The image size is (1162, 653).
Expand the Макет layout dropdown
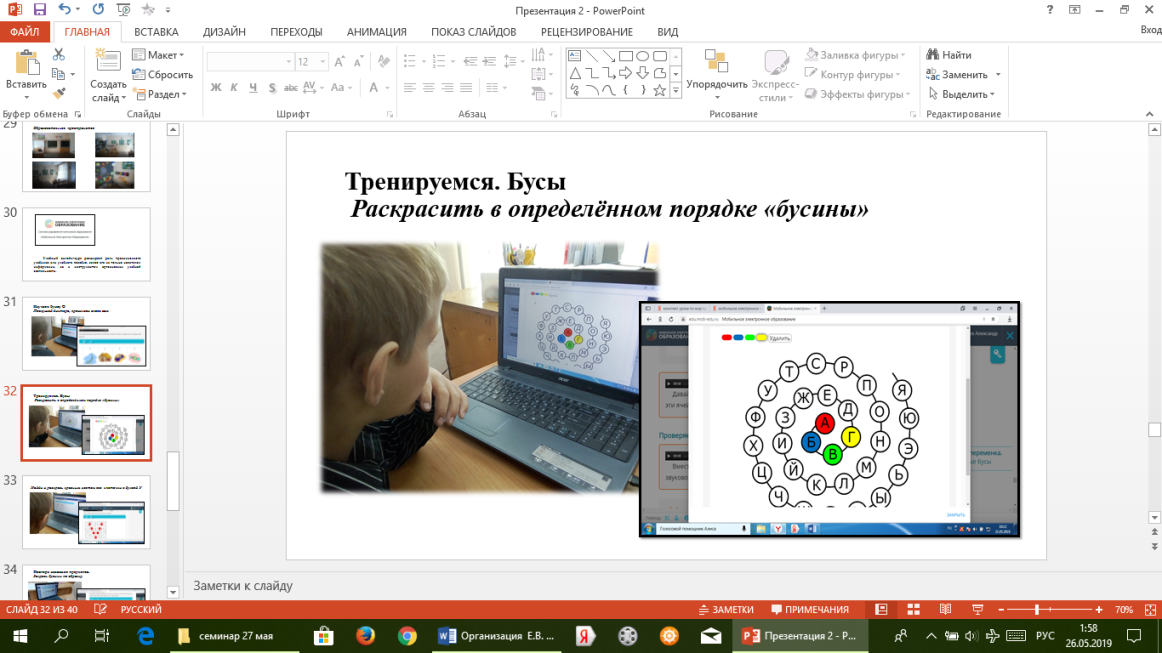pos(162,55)
